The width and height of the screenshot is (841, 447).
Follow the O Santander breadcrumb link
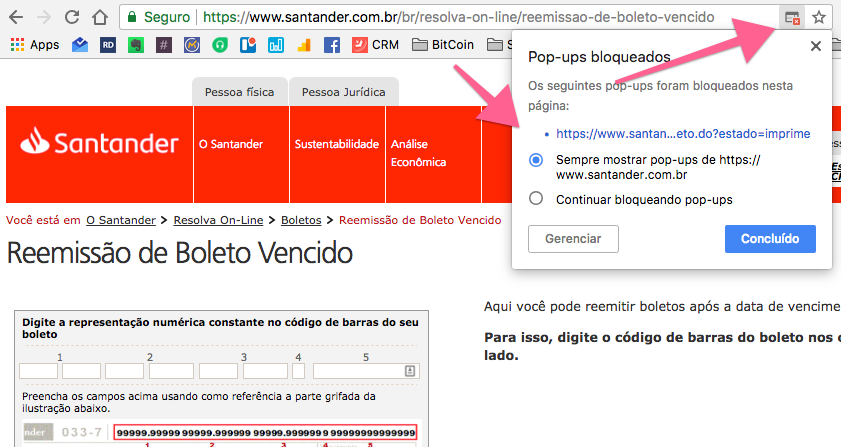coord(121,220)
